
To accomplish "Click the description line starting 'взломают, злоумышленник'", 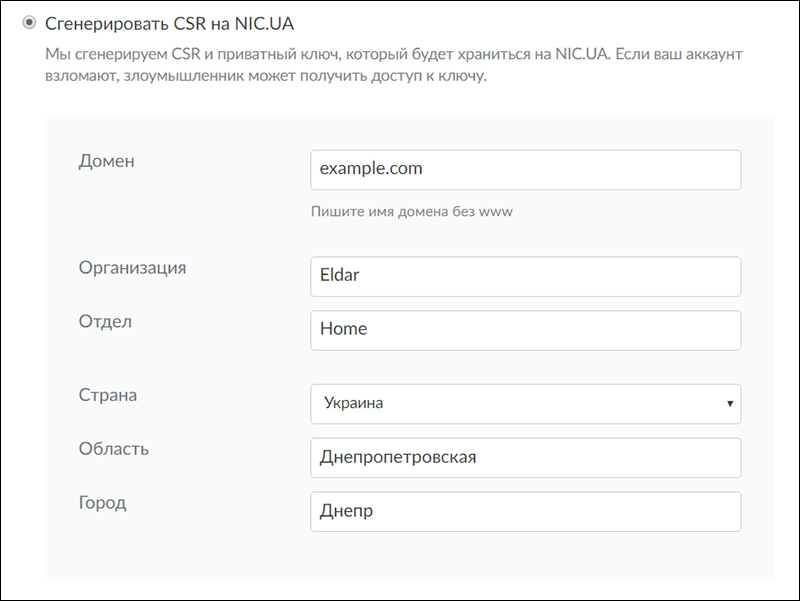I will (x=266, y=76).
